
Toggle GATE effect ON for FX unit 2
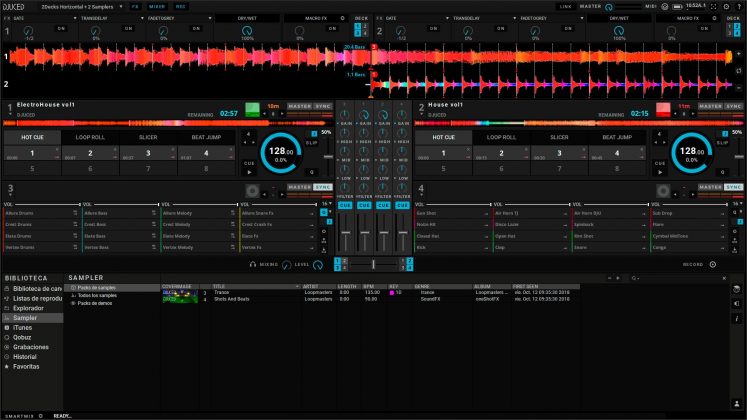433,29
